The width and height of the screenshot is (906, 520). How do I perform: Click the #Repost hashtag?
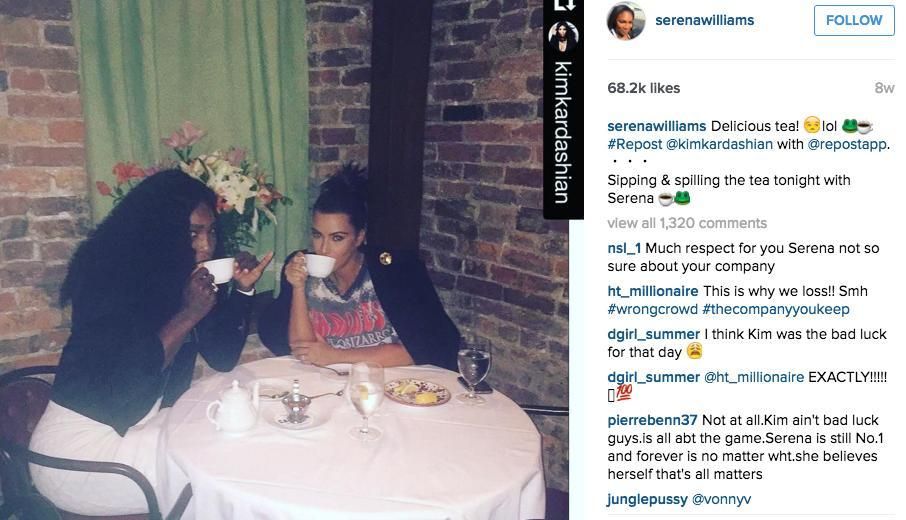click(x=634, y=144)
